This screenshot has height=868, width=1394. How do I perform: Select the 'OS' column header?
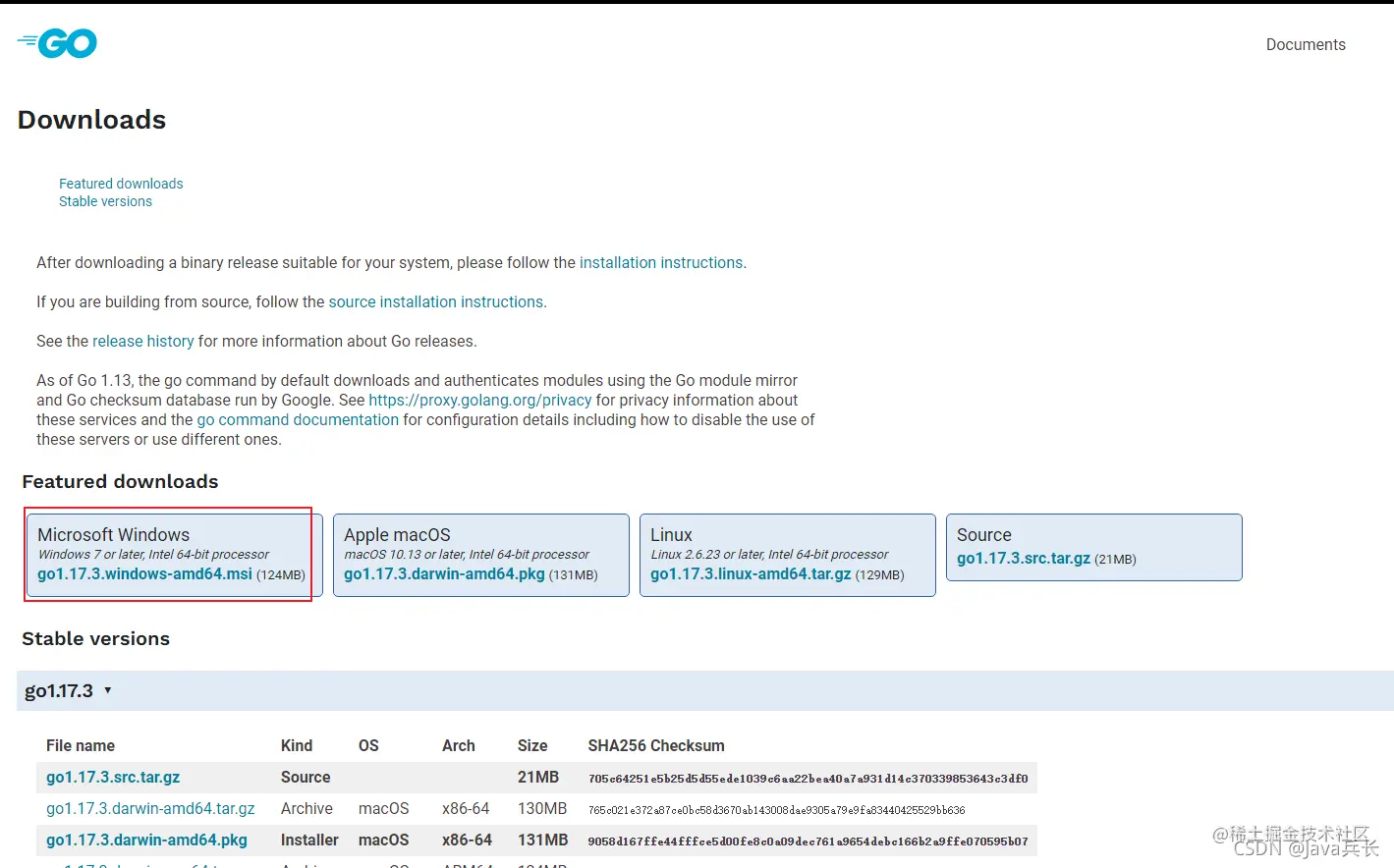click(368, 745)
